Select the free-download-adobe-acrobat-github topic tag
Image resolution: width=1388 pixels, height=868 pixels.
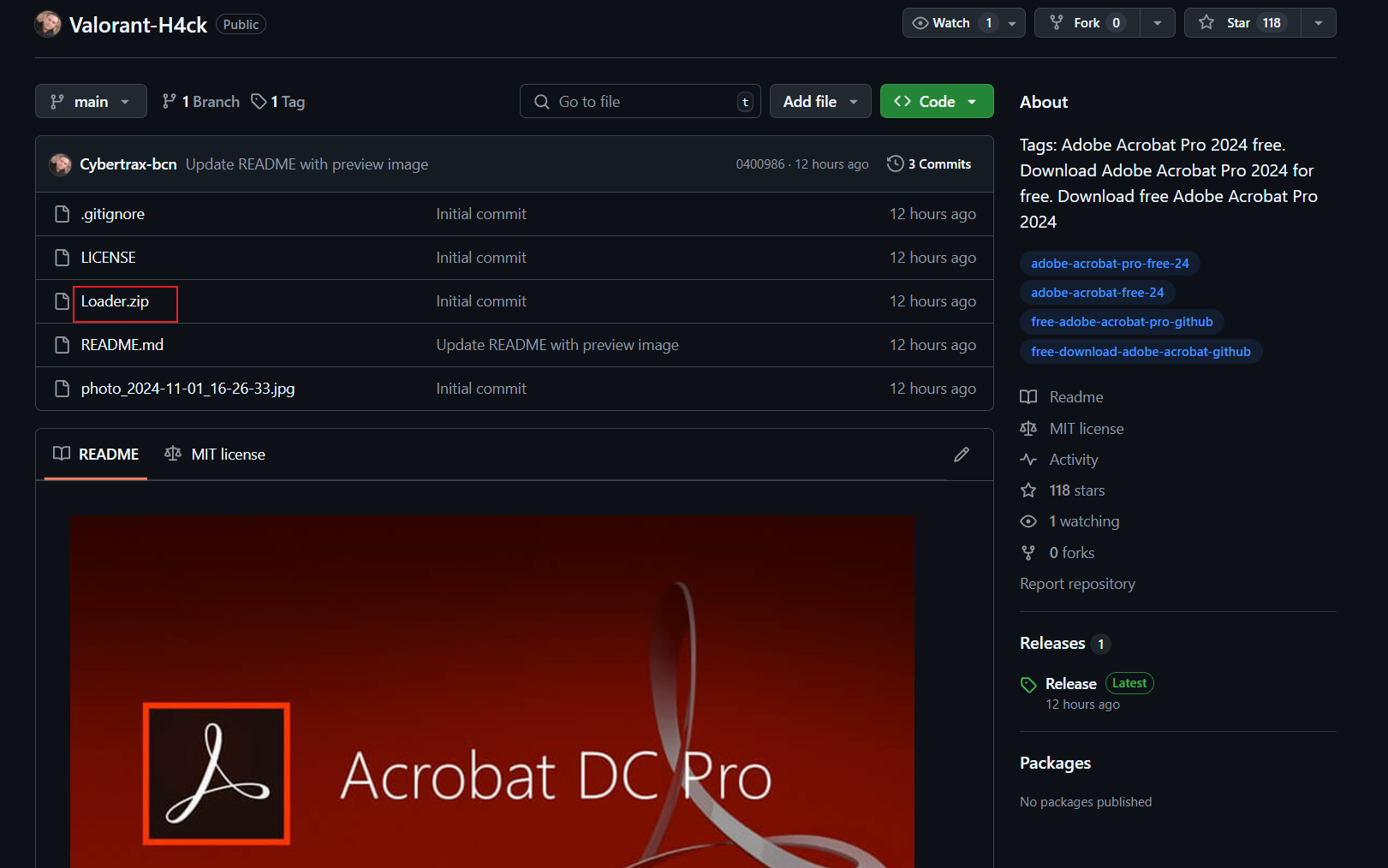(x=1141, y=352)
